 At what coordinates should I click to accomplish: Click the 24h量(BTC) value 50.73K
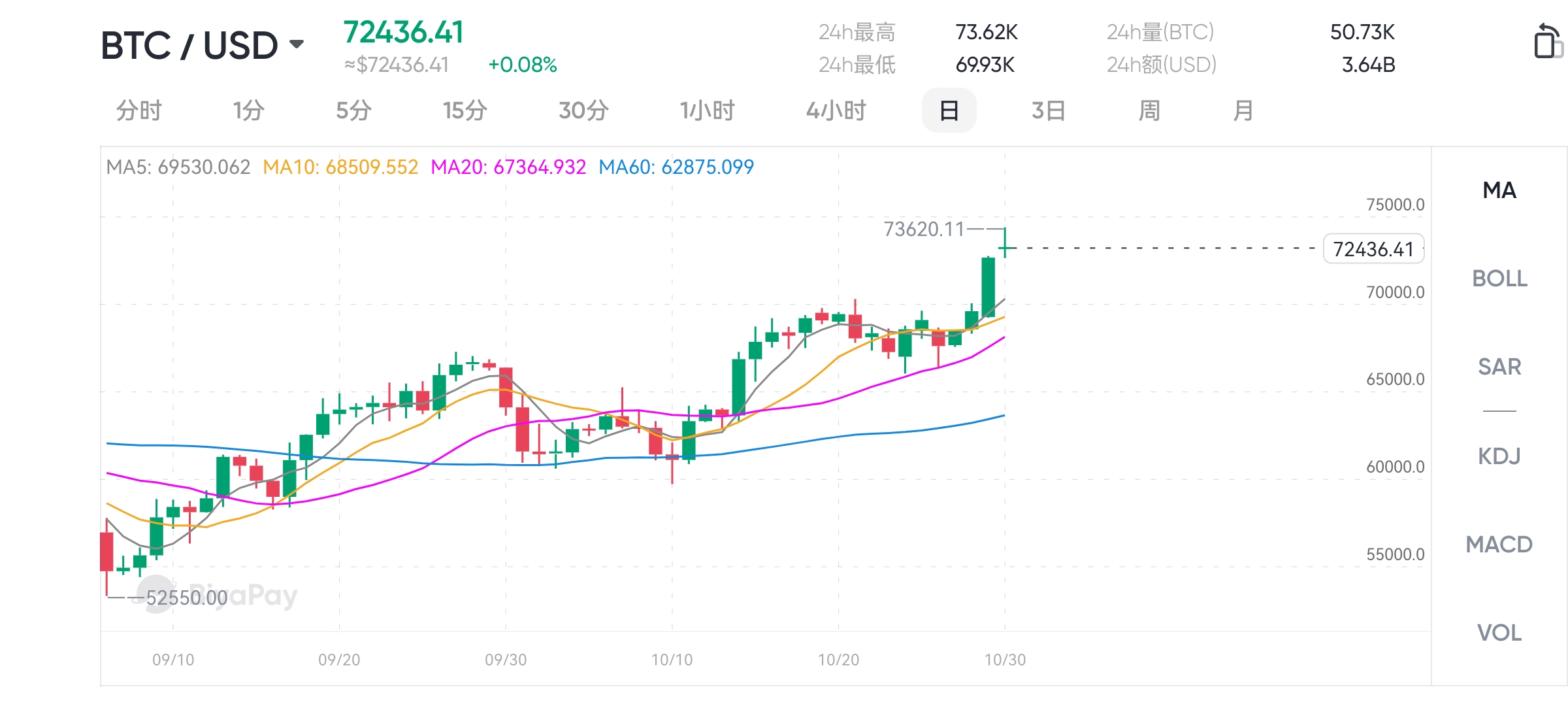point(1363,32)
